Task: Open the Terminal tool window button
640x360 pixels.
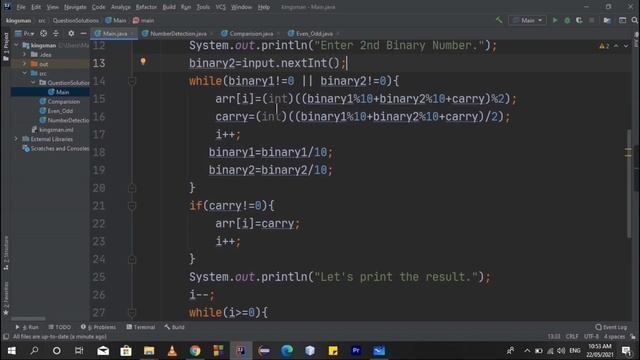Action: click(141, 327)
